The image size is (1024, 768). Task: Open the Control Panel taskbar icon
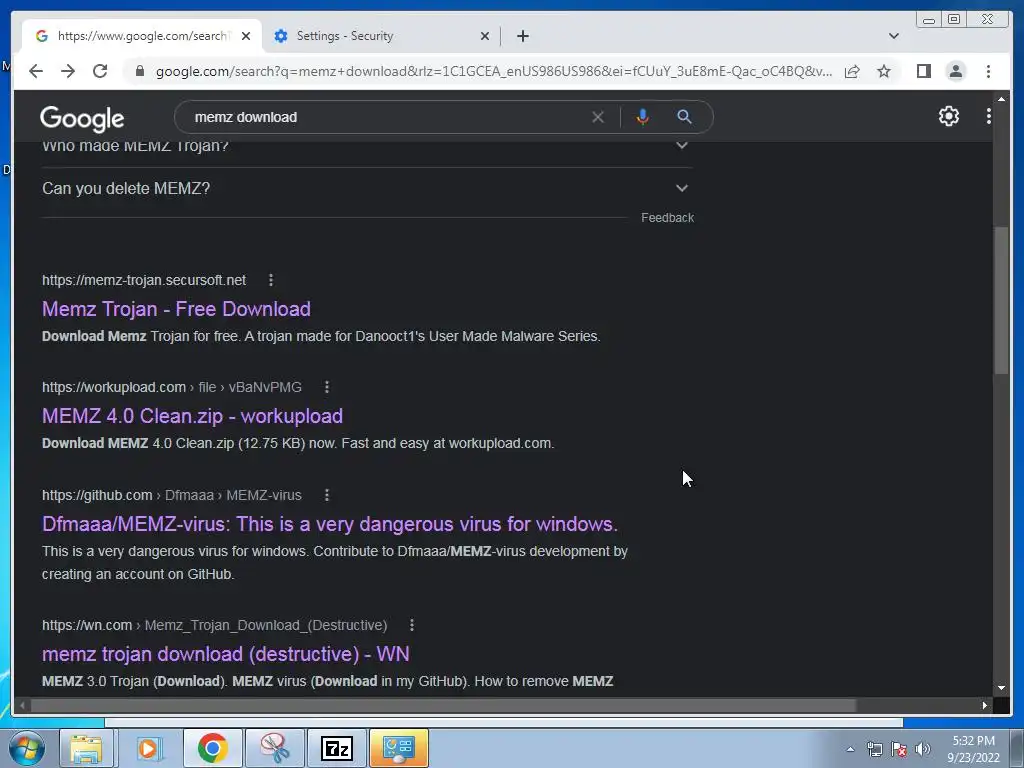399,748
